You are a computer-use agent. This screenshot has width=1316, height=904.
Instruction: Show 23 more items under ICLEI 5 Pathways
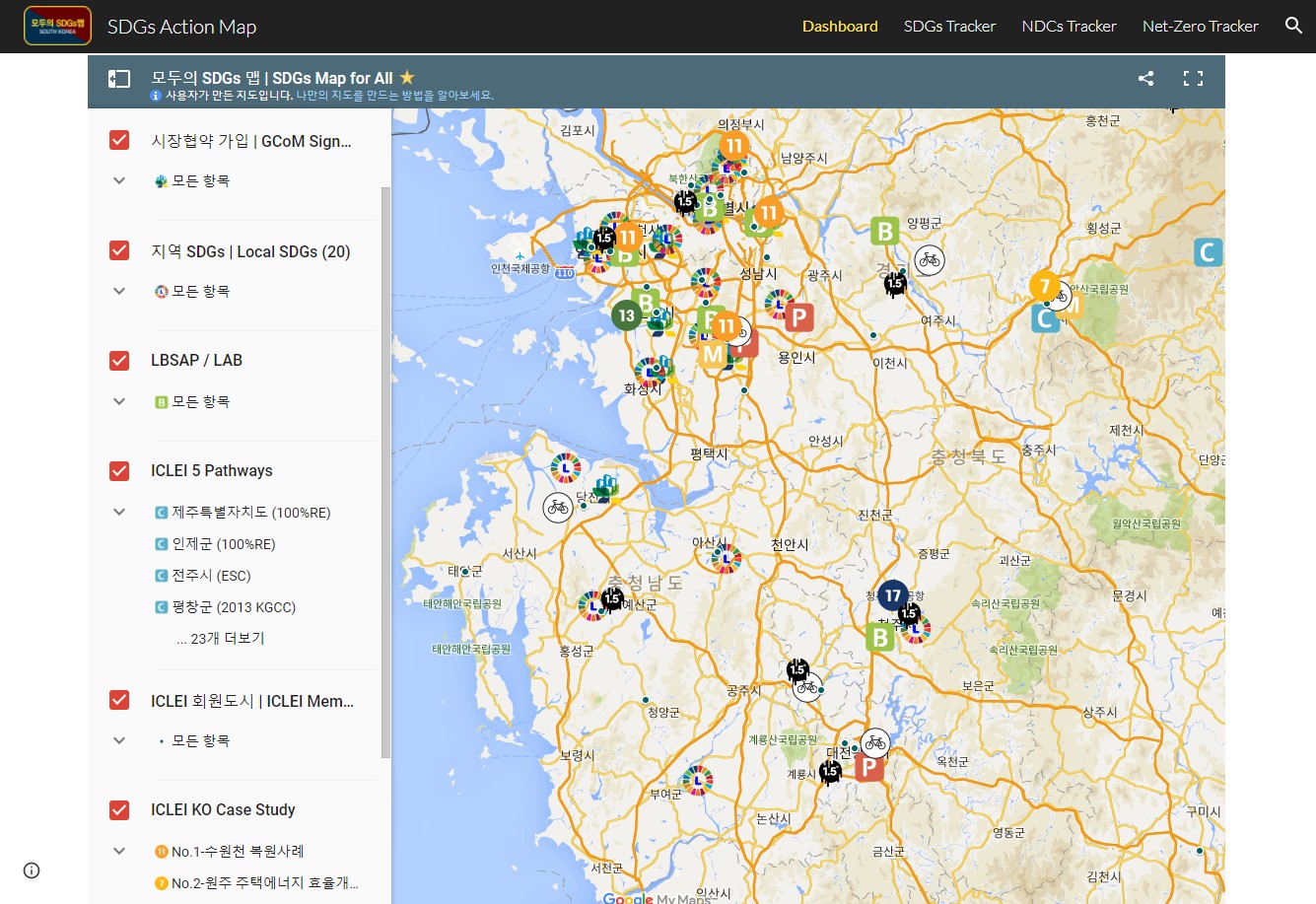221,639
